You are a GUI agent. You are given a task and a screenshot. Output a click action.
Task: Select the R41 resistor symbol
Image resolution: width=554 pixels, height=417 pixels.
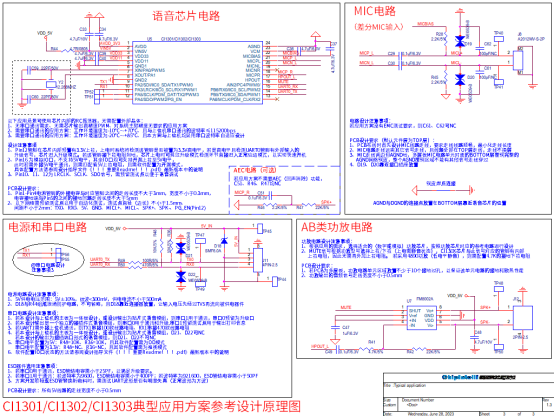[366, 350]
